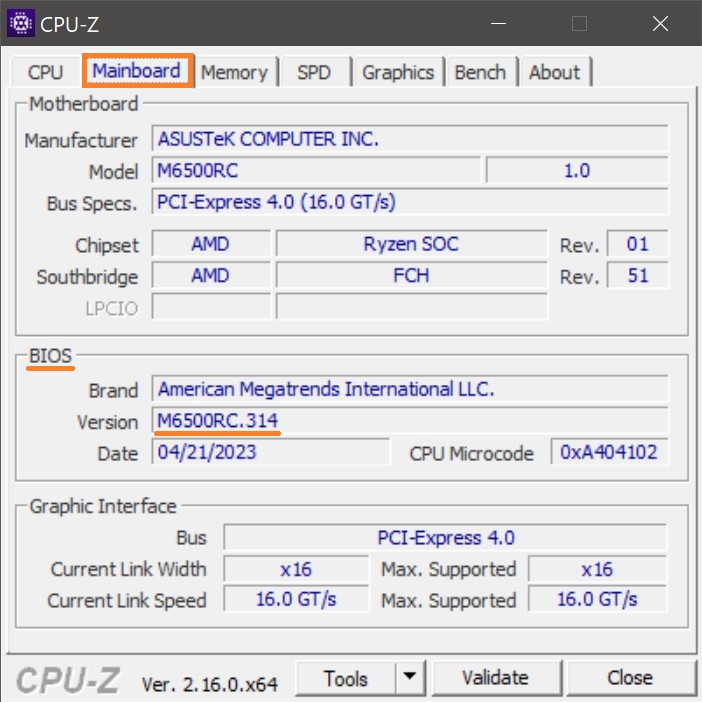
Task: Click the Manufacturer field showing ASUSTeK
Action: coord(410,139)
